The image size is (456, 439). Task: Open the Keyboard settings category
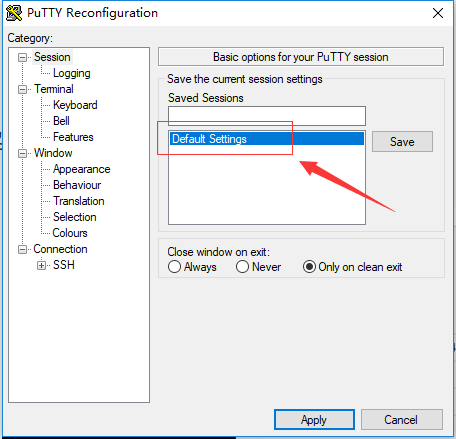pyautogui.click(x=75, y=105)
